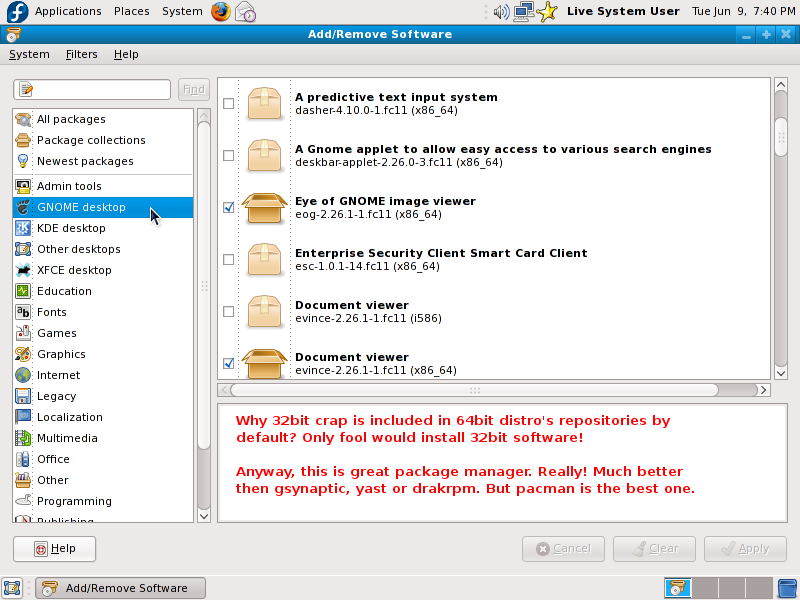The height and width of the screenshot is (600, 800).
Task: Click category list scrollbar up arrow
Action: pyautogui.click(x=204, y=115)
